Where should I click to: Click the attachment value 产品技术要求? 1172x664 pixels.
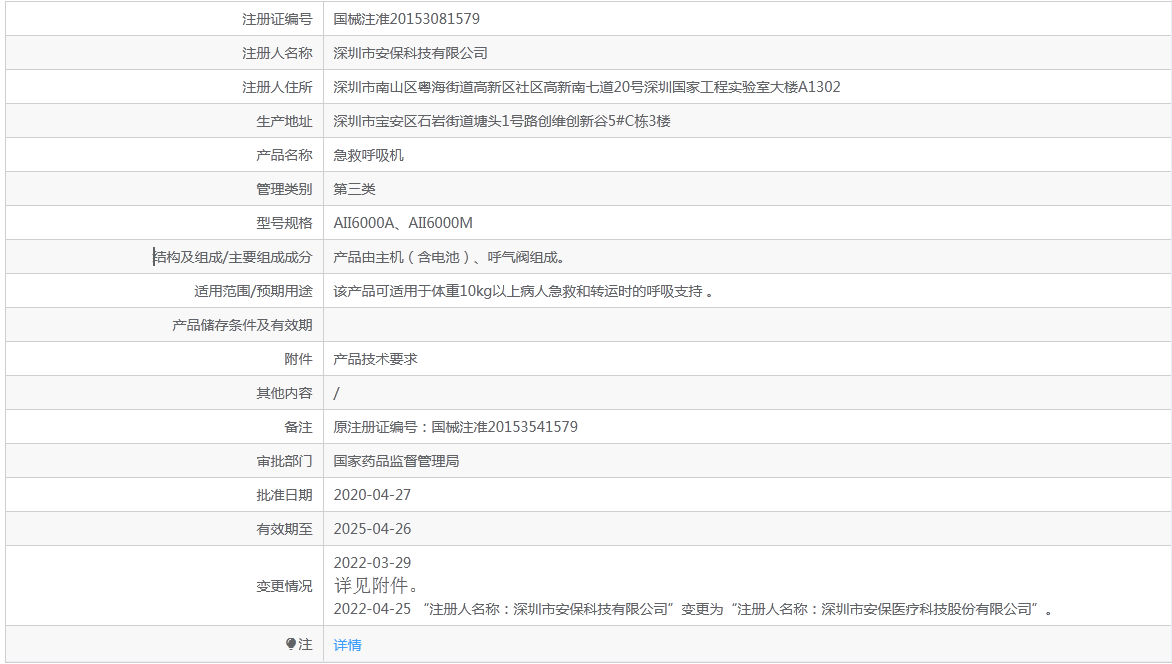(375, 359)
